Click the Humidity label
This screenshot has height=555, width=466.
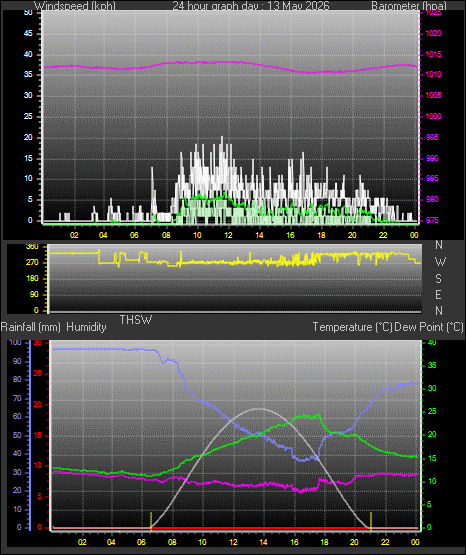click(x=86, y=327)
